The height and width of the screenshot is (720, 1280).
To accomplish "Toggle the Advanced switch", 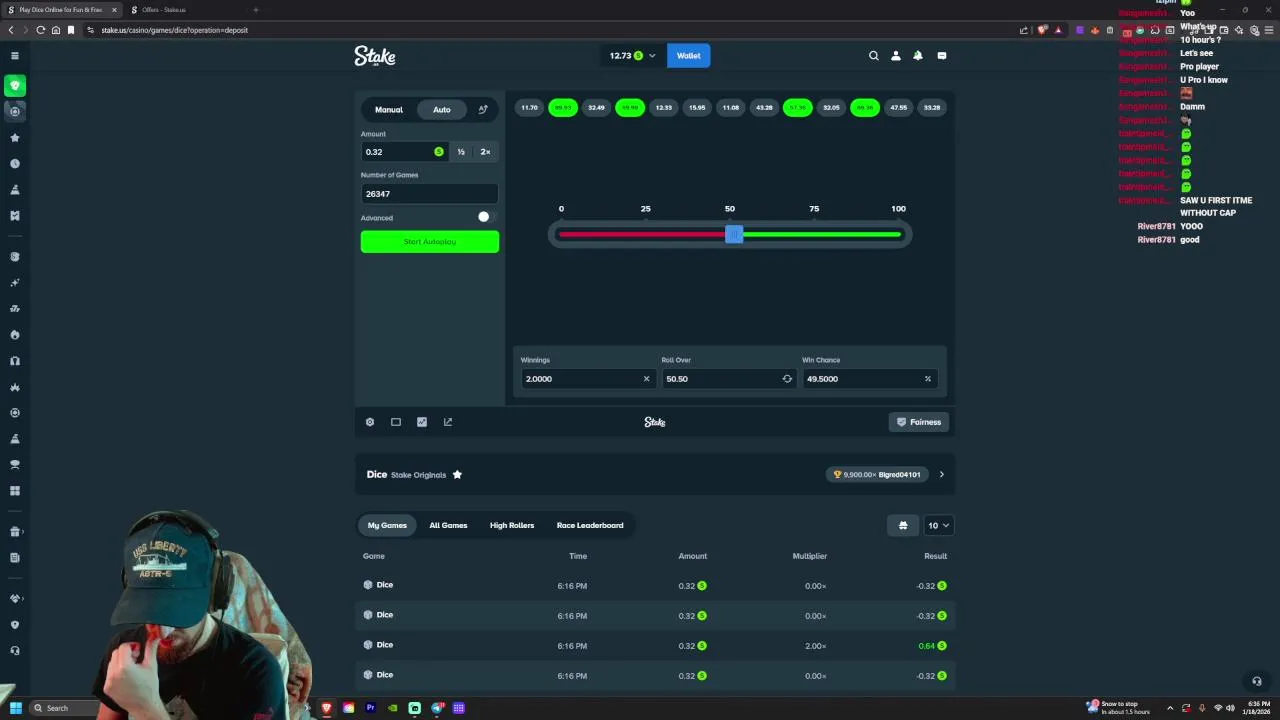I will pos(485,217).
